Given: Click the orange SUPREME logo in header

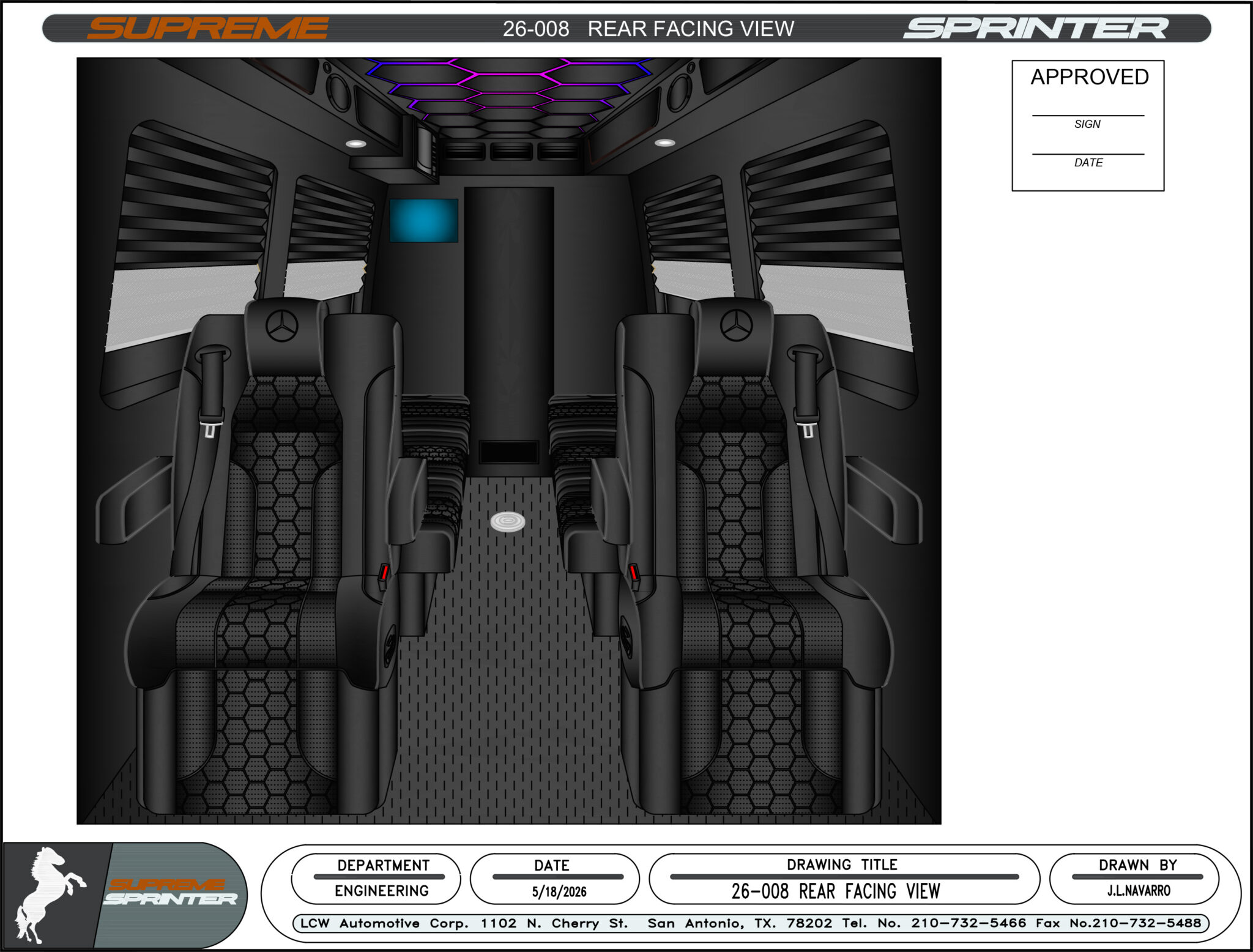Looking at the screenshot, I should click(208, 29).
